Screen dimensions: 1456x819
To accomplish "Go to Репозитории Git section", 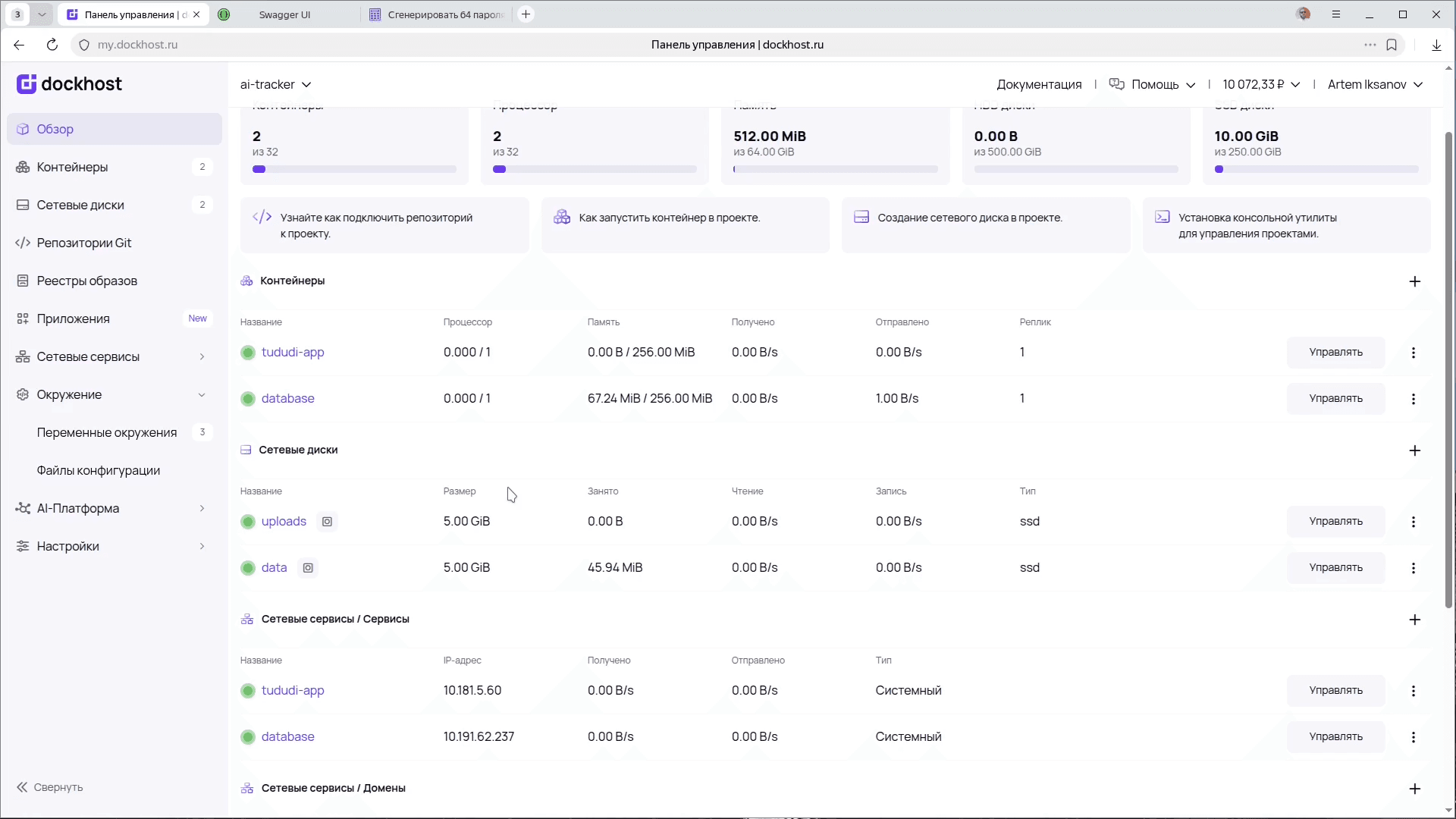I will coord(115,243).
